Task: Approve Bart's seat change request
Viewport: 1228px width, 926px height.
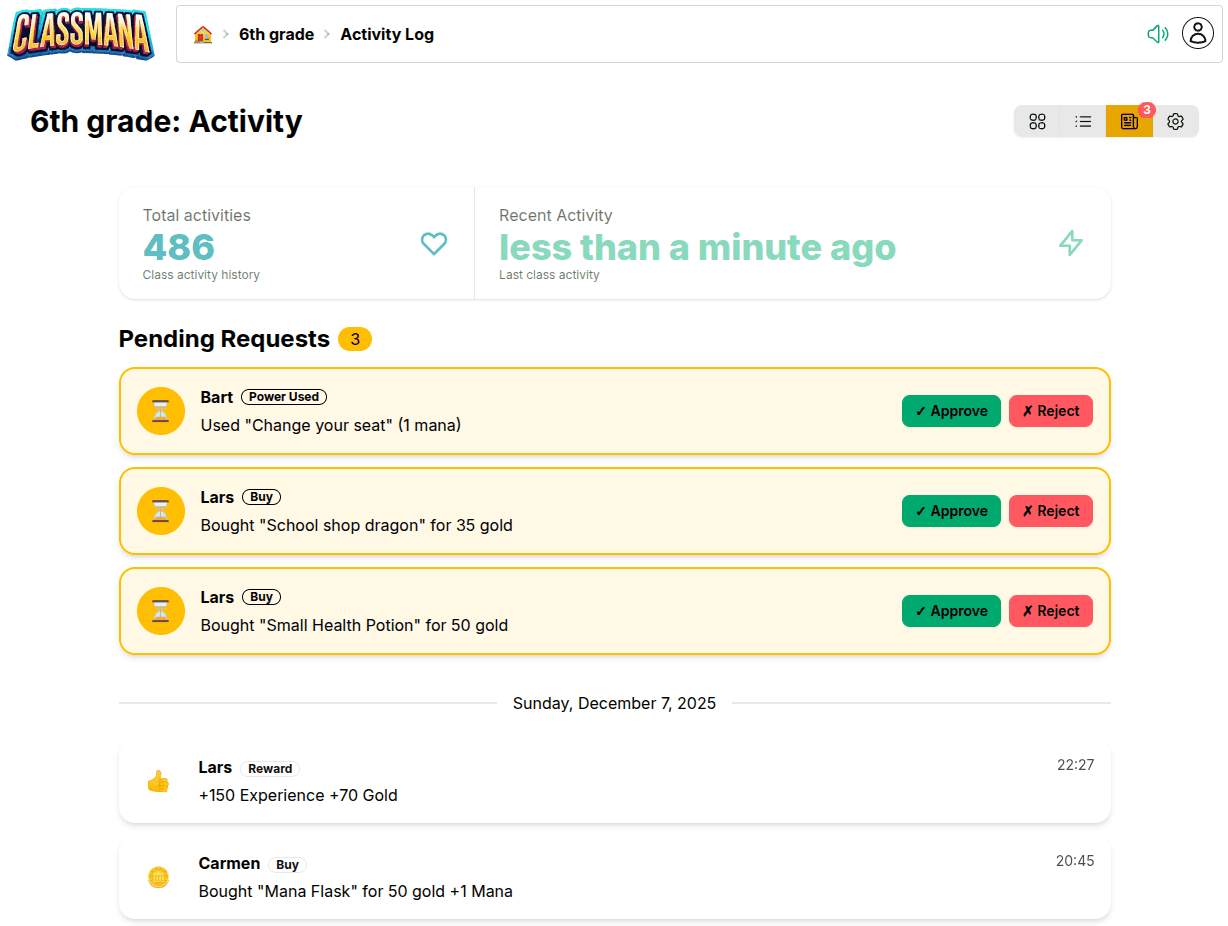Action: tap(951, 411)
